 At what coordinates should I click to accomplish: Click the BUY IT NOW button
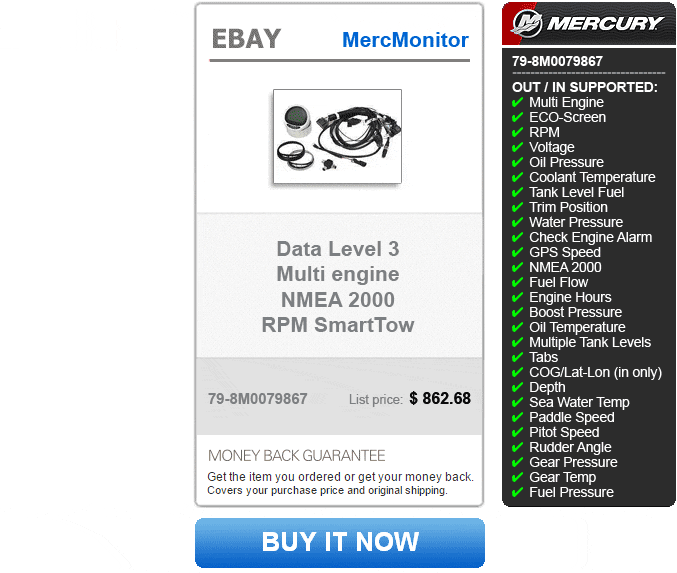(340, 543)
